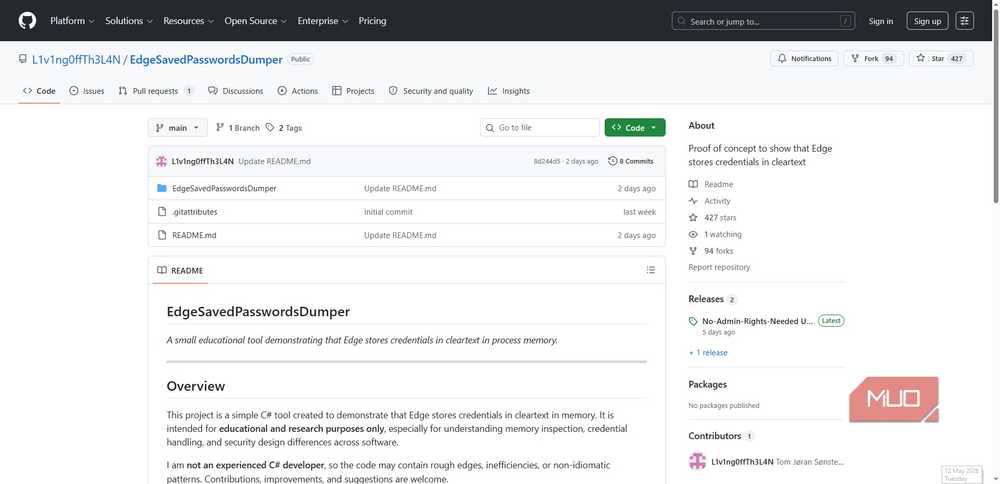
Task: Focus the Search or jump to field
Action: (x=763, y=21)
